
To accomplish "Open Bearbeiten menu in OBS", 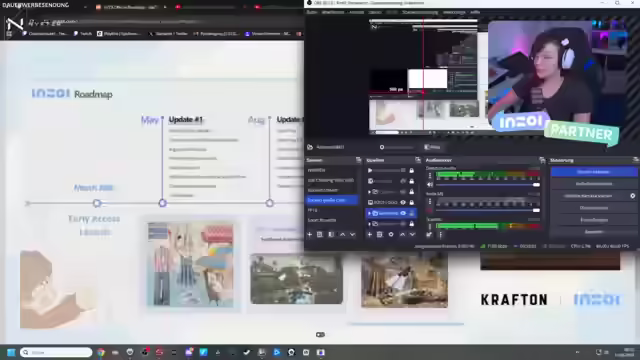I will 333,12.
